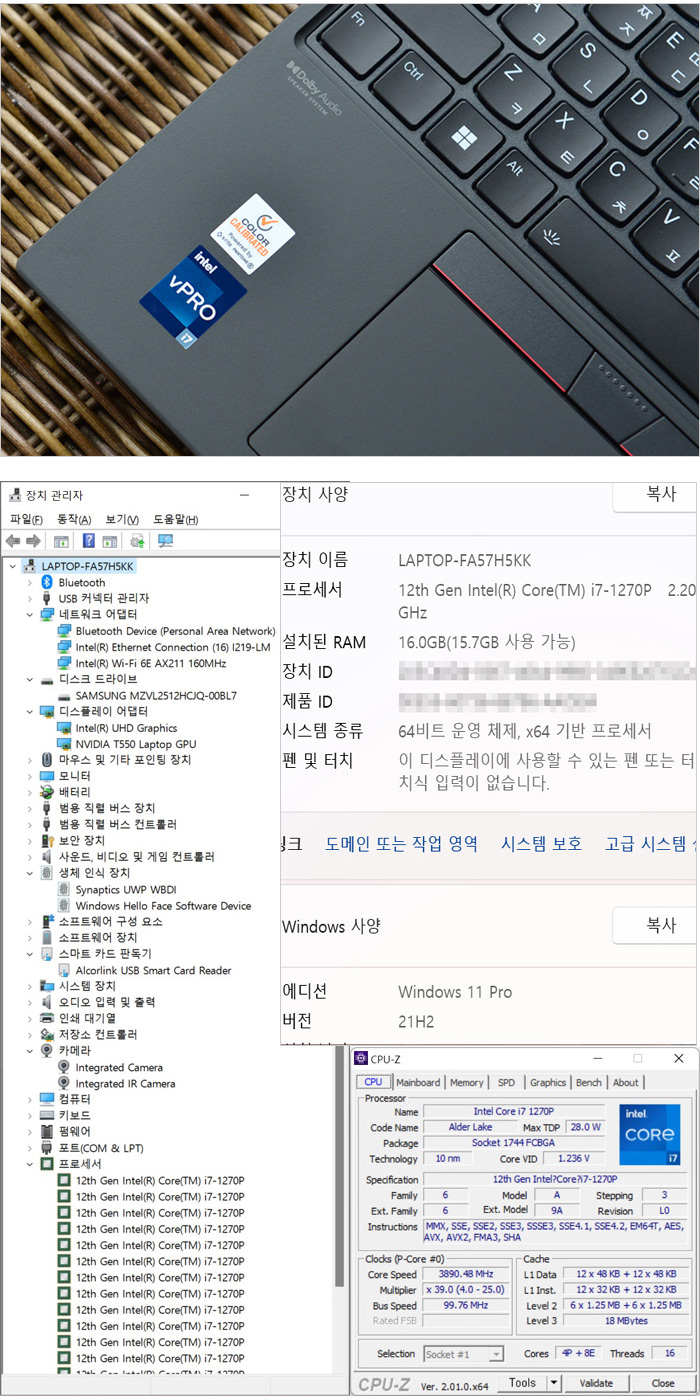
Task: Open the About tab in CPU-Z
Action: tap(626, 1082)
